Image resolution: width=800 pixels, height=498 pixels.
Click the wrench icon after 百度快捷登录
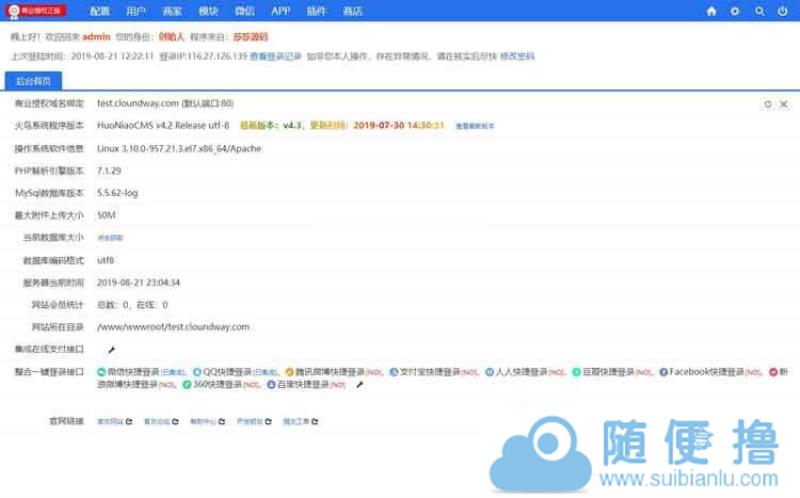359,384
